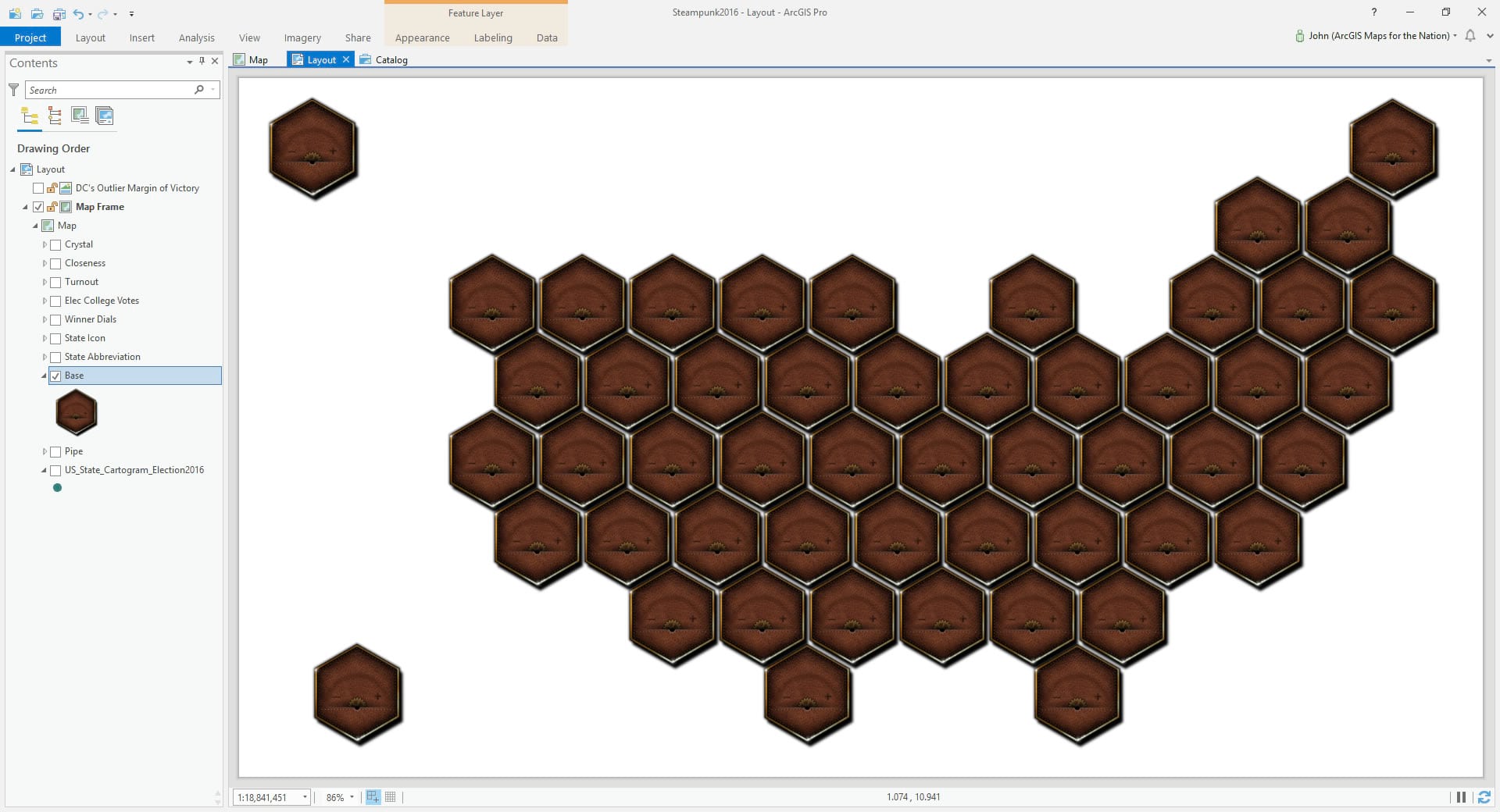Collapse the US_State_Cartogram_Election2016 layer
Screen dimensions: 1500x812
44,470
